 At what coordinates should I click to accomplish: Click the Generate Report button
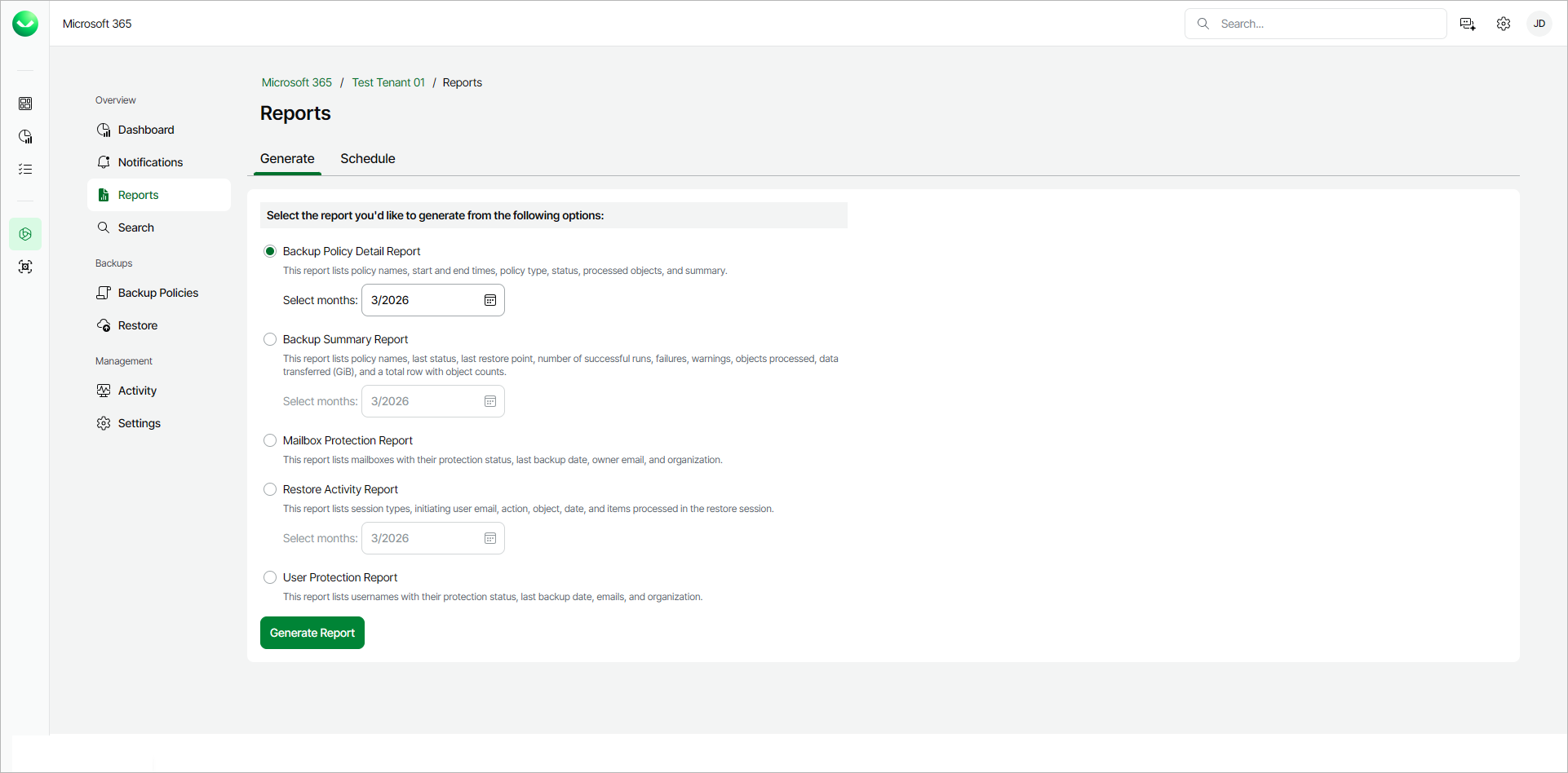point(312,633)
